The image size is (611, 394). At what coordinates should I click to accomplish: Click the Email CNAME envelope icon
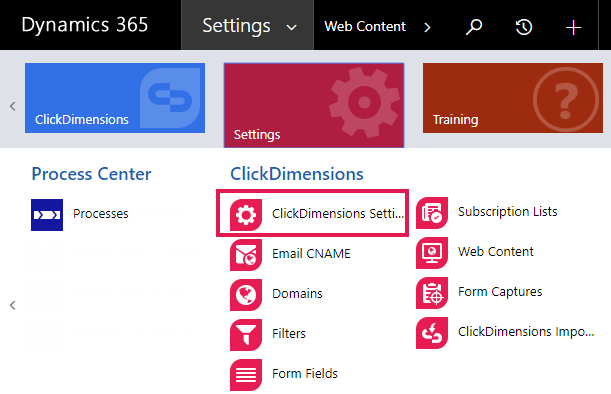tap(245, 255)
